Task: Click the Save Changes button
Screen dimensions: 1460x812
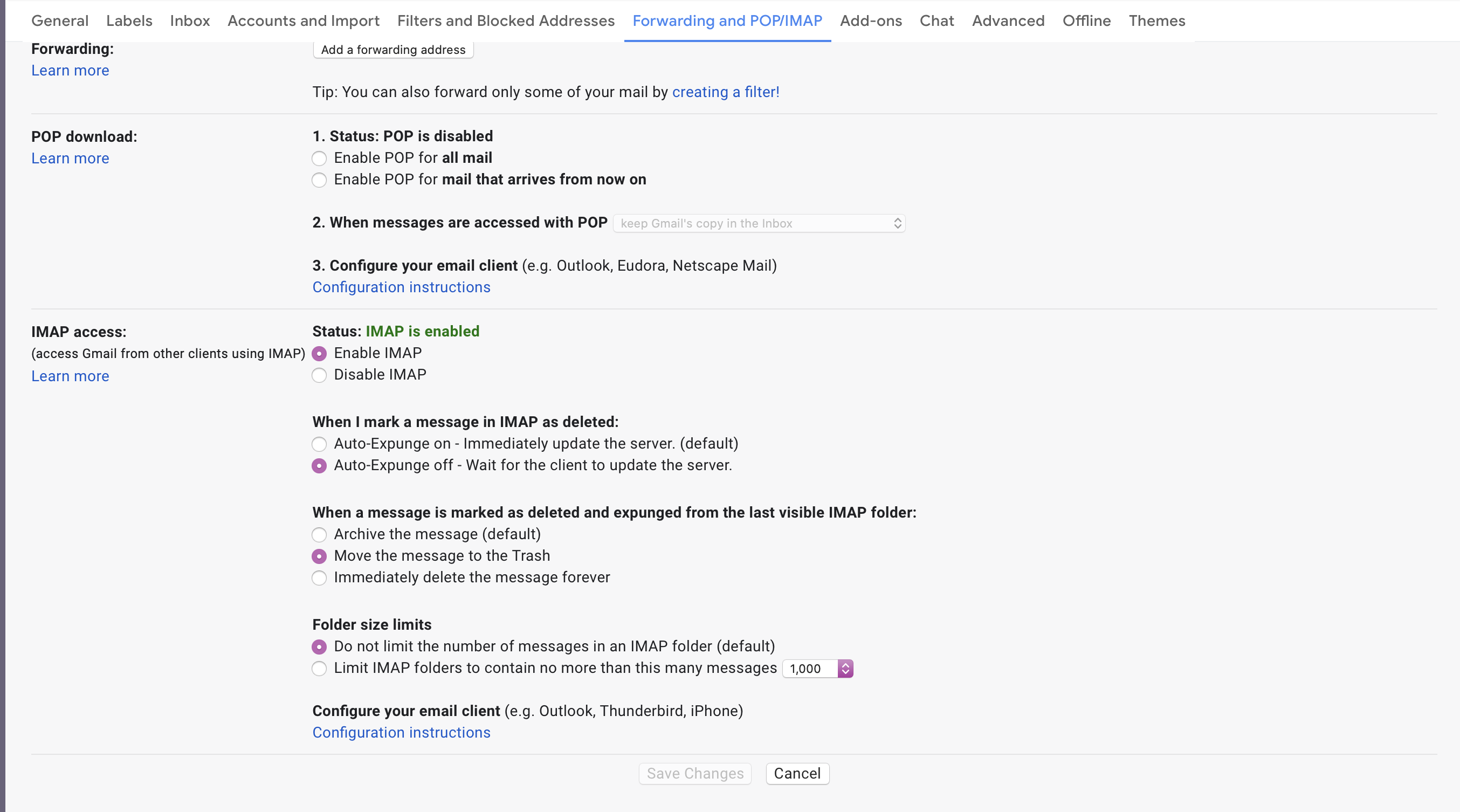Action: coord(695,773)
